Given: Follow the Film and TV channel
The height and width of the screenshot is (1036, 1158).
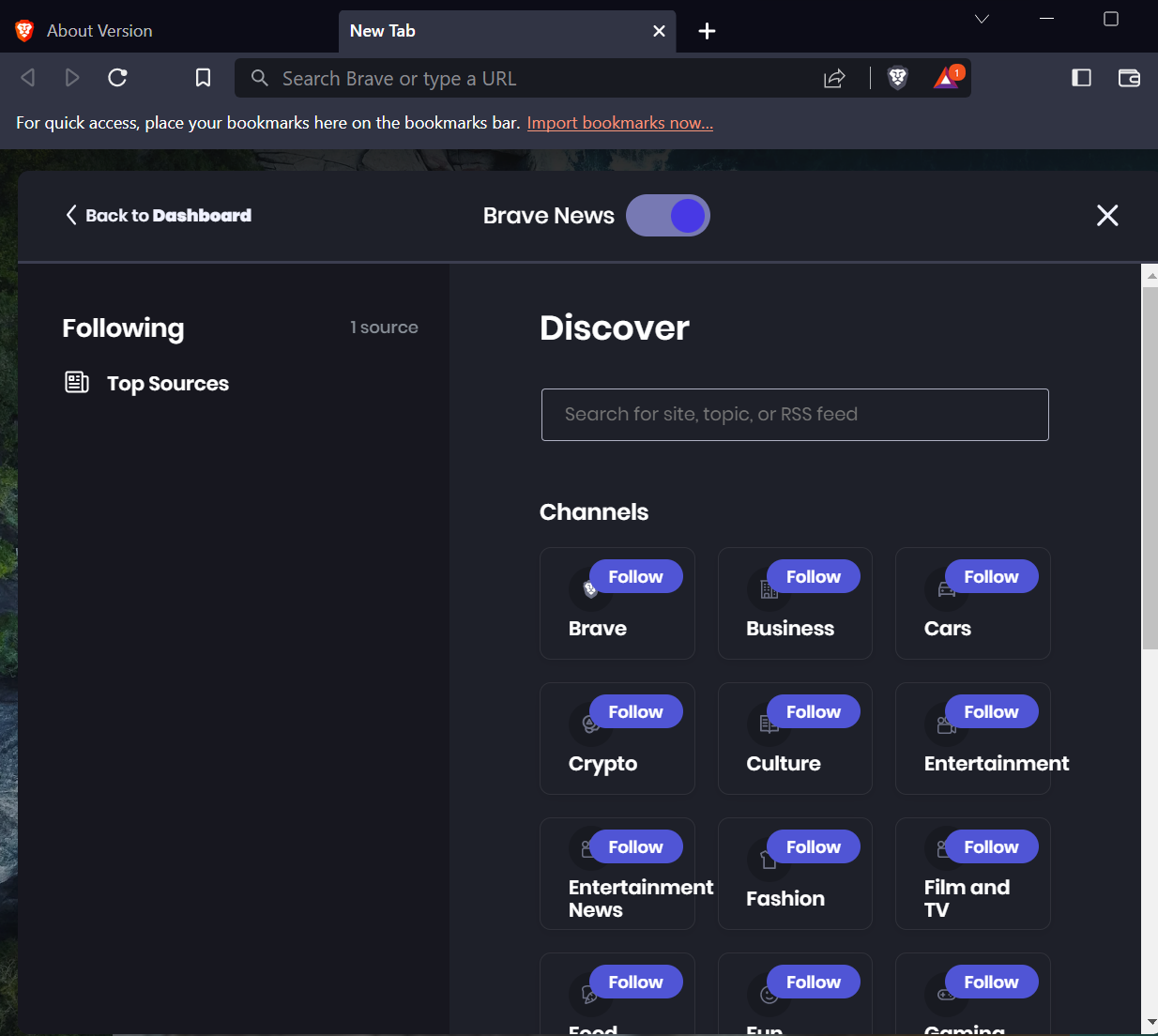Looking at the screenshot, I should (991, 846).
